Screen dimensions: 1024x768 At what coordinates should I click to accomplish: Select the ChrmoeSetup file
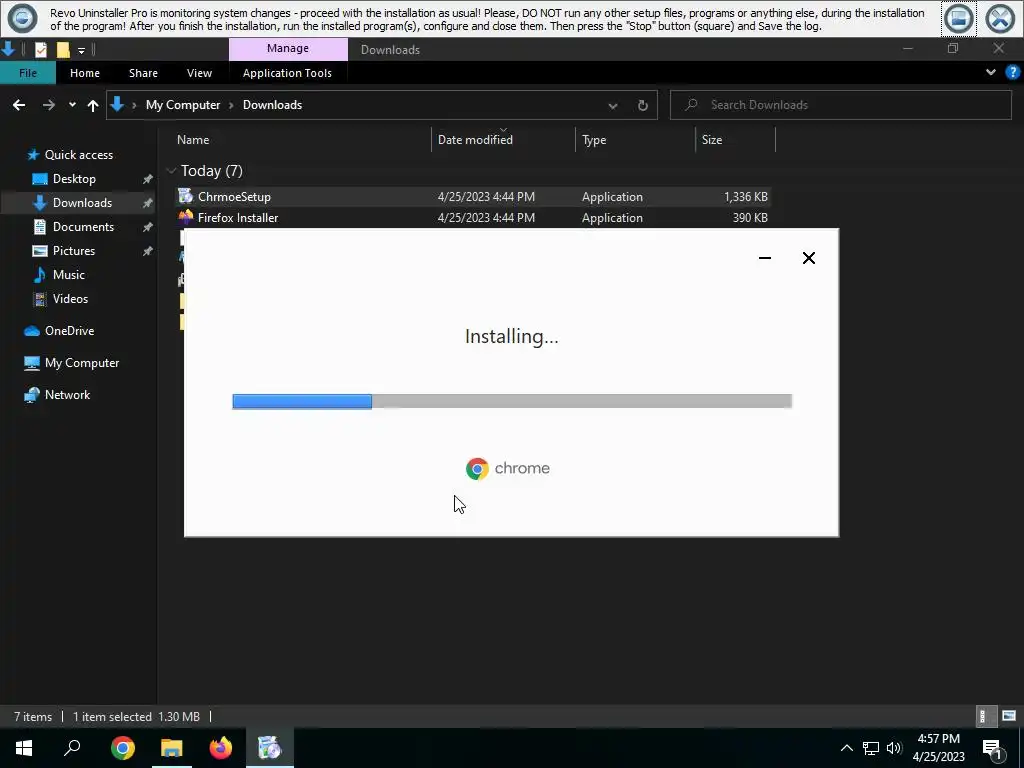coord(473,197)
